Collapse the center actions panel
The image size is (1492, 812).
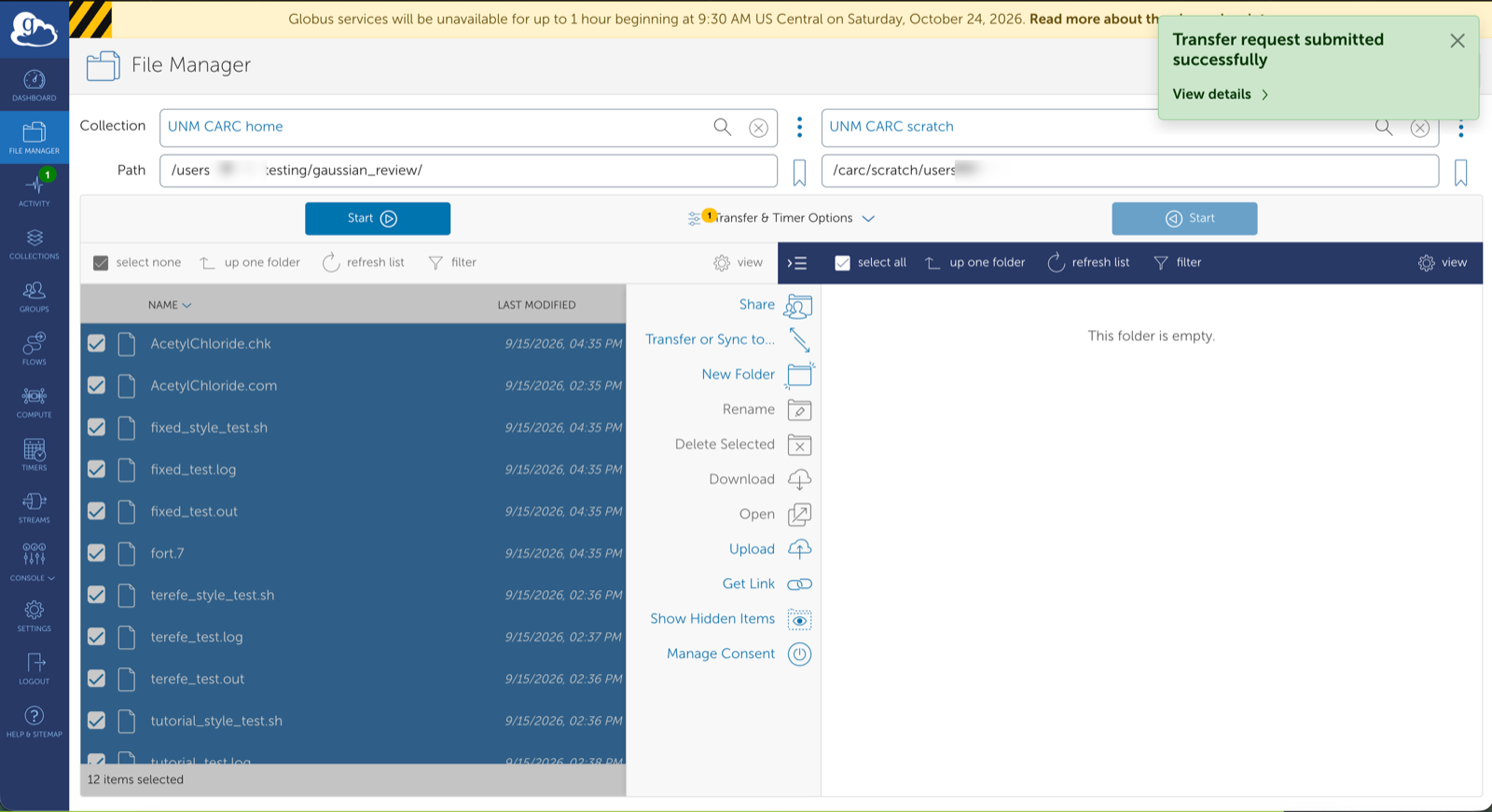point(797,263)
